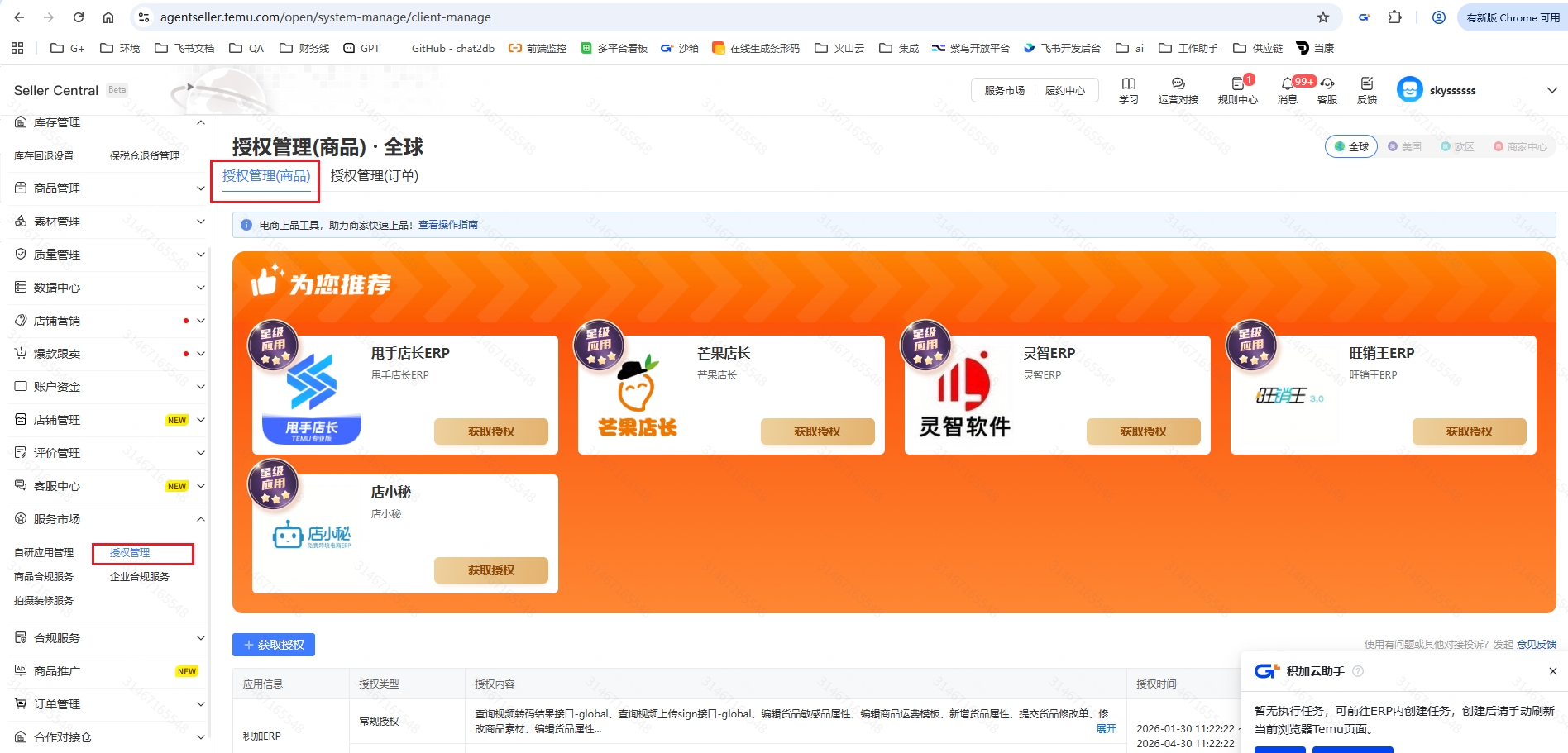
Task: Open the GPT bookmark
Action: pyautogui.click(x=361, y=48)
